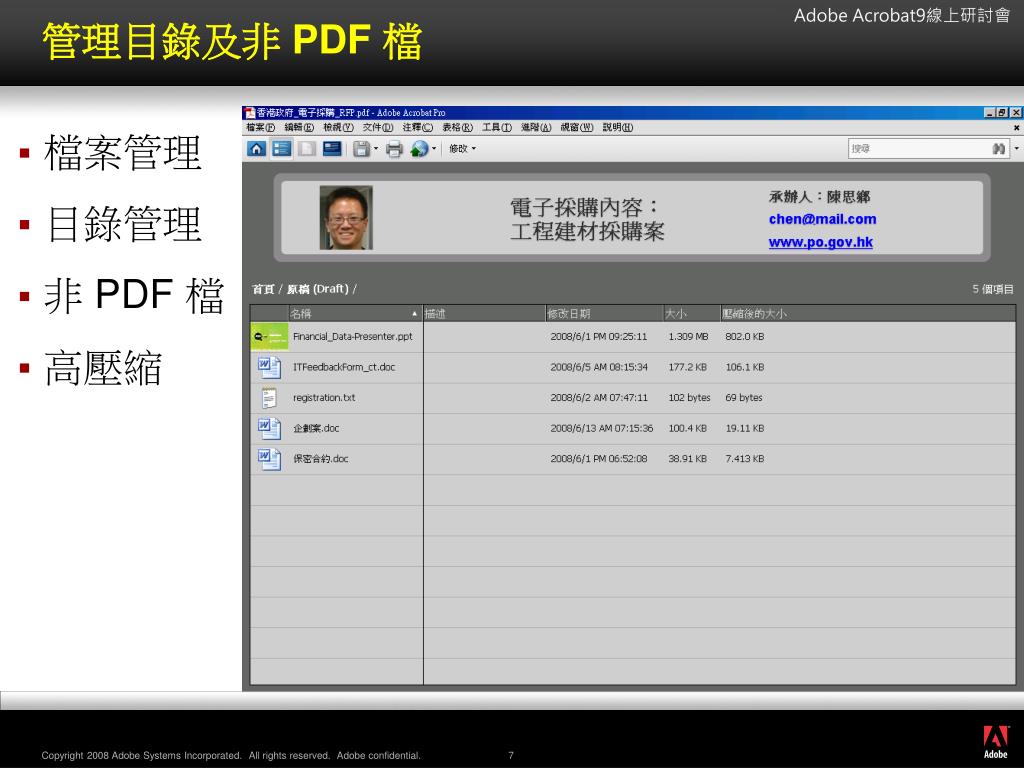Click the 修改日期 column header
Viewport: 1024px width, 768px height.
point(604,313)
